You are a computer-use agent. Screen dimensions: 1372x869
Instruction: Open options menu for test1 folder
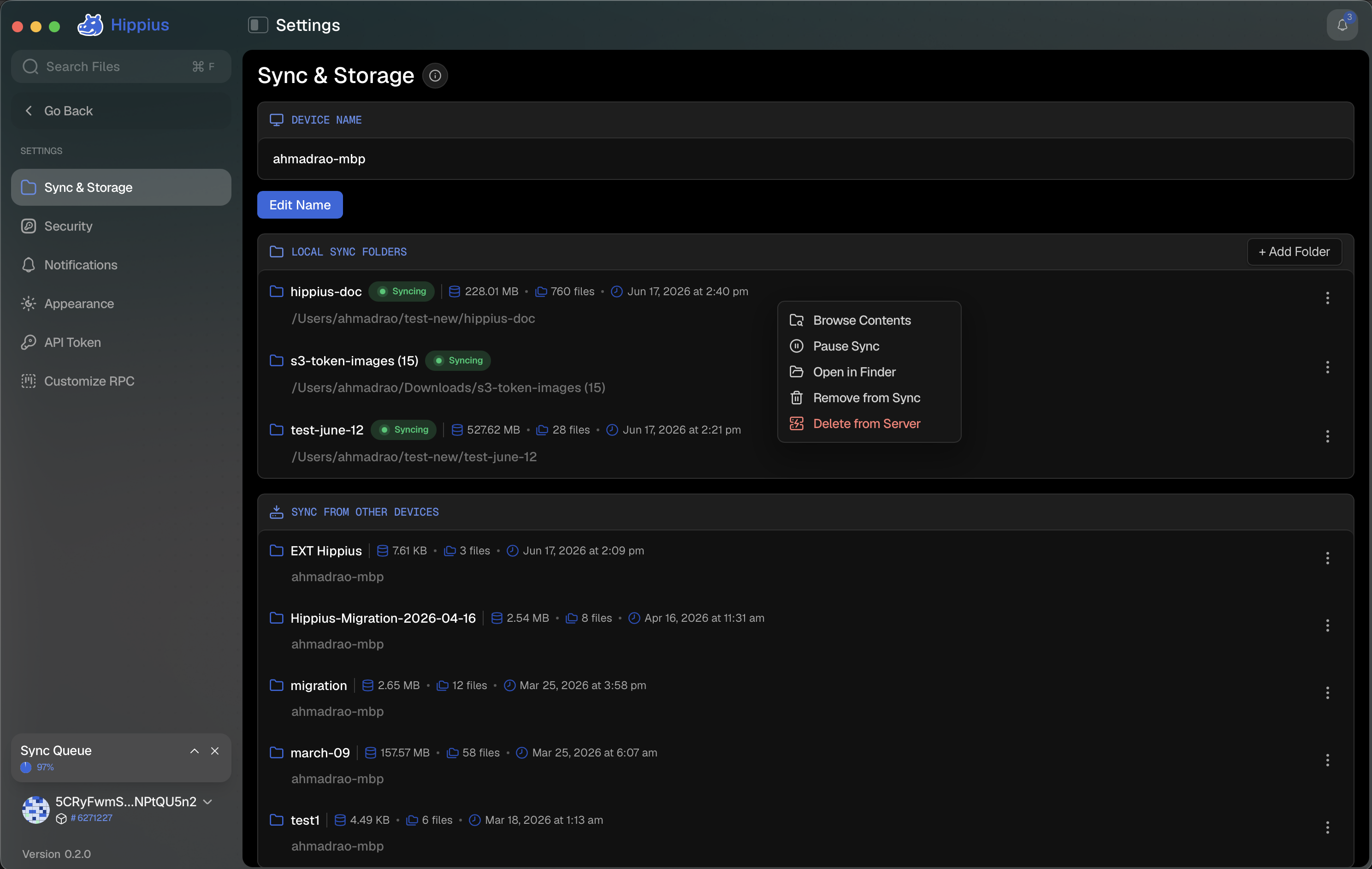pos(1327,827)
